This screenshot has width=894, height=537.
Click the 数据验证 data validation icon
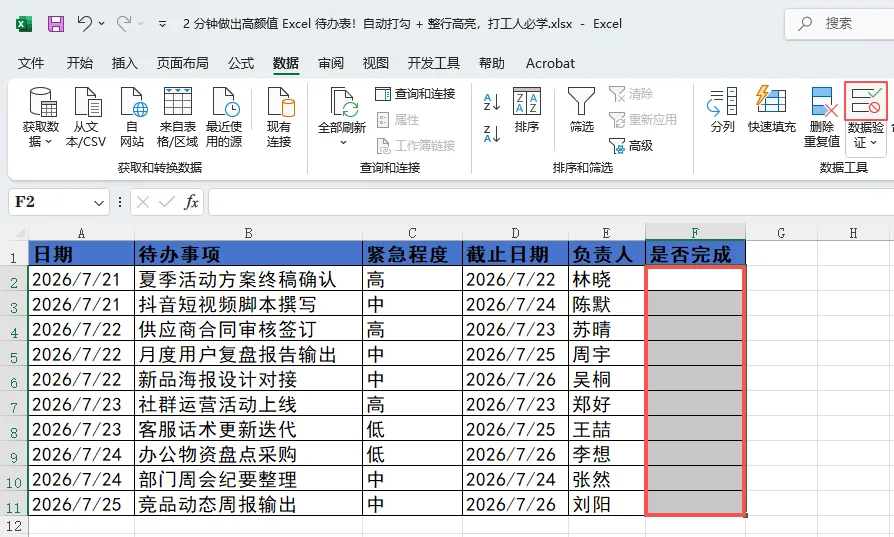click(865, 101)
